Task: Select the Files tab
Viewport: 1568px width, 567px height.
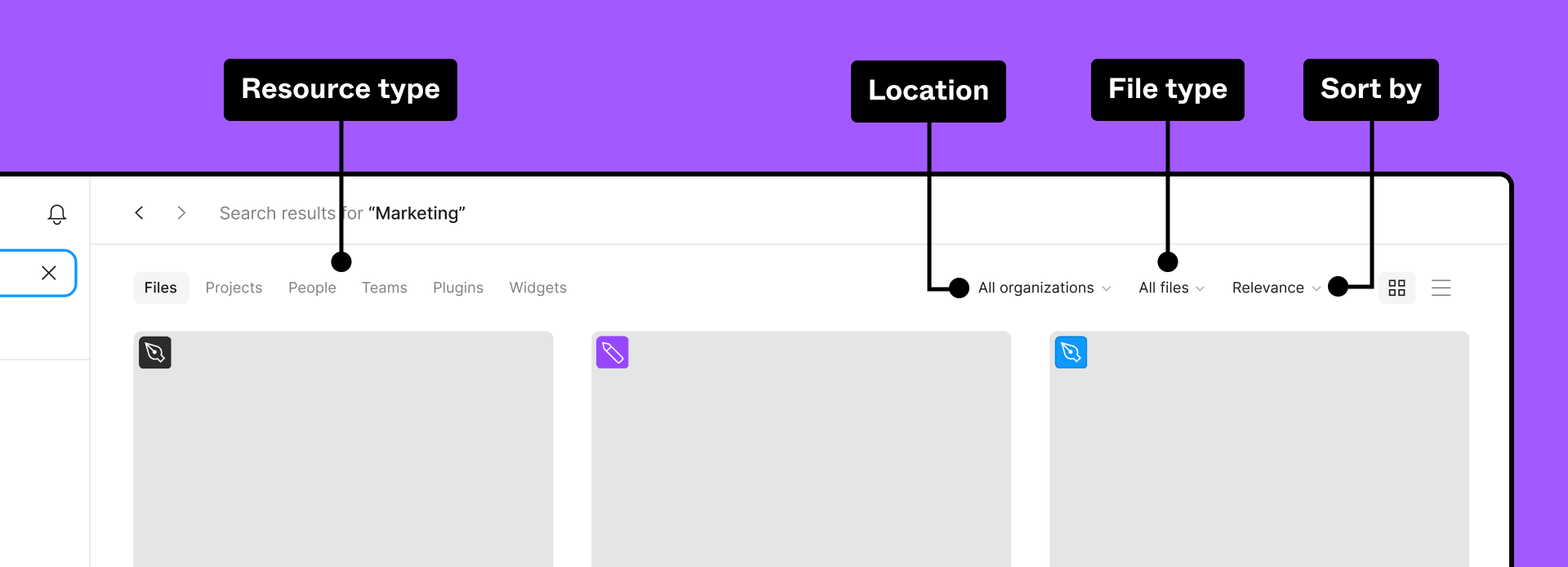Action: [161, 288]
